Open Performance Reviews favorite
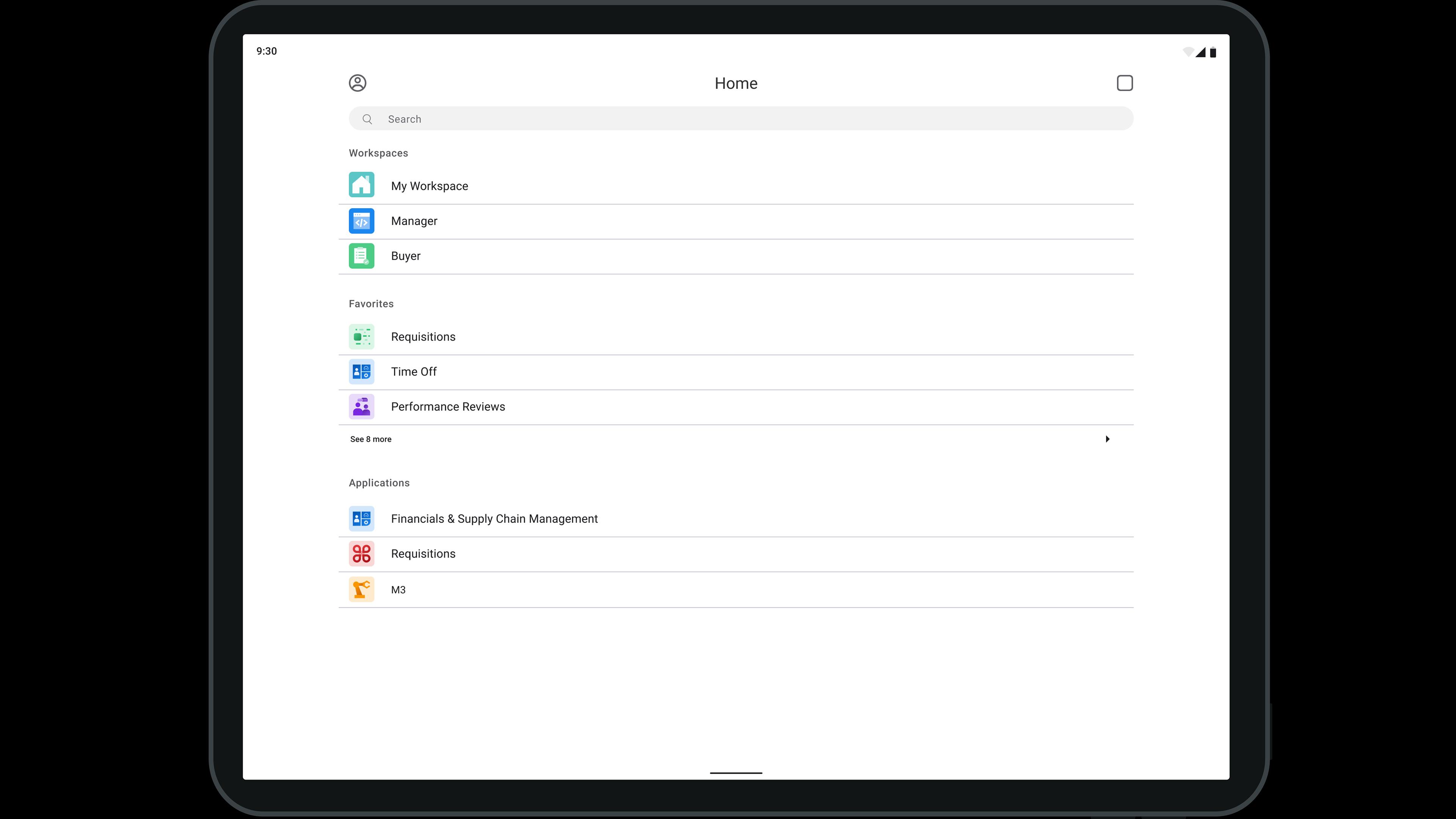 (x=736, y=407)
